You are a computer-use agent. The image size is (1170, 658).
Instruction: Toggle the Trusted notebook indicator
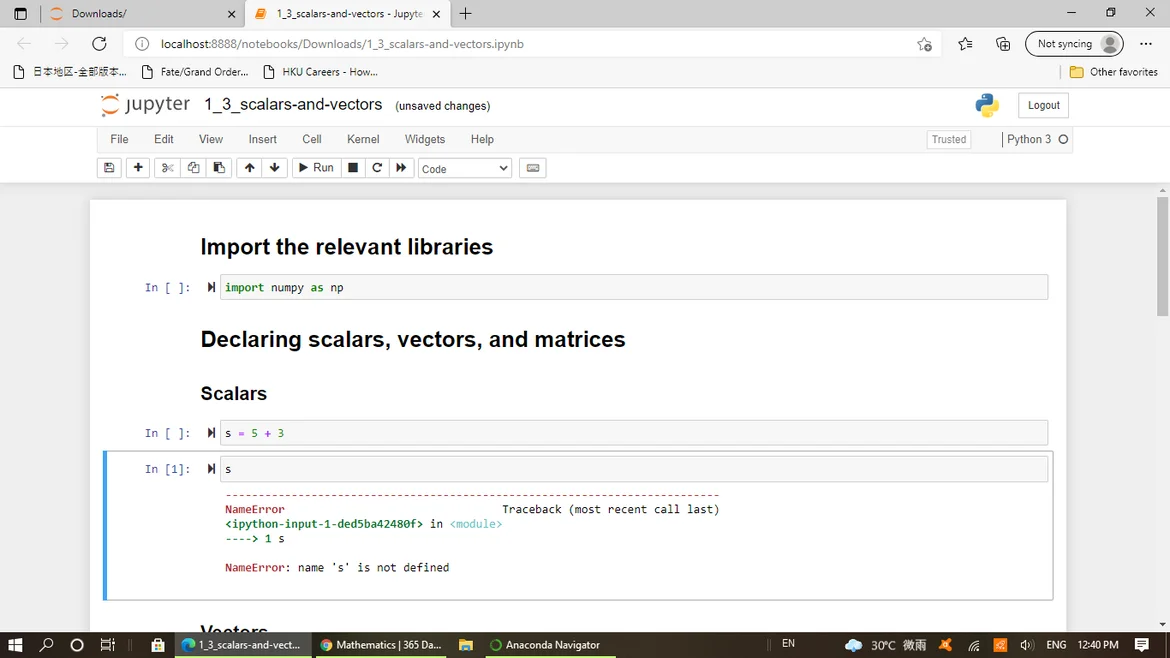pos(948,140)
